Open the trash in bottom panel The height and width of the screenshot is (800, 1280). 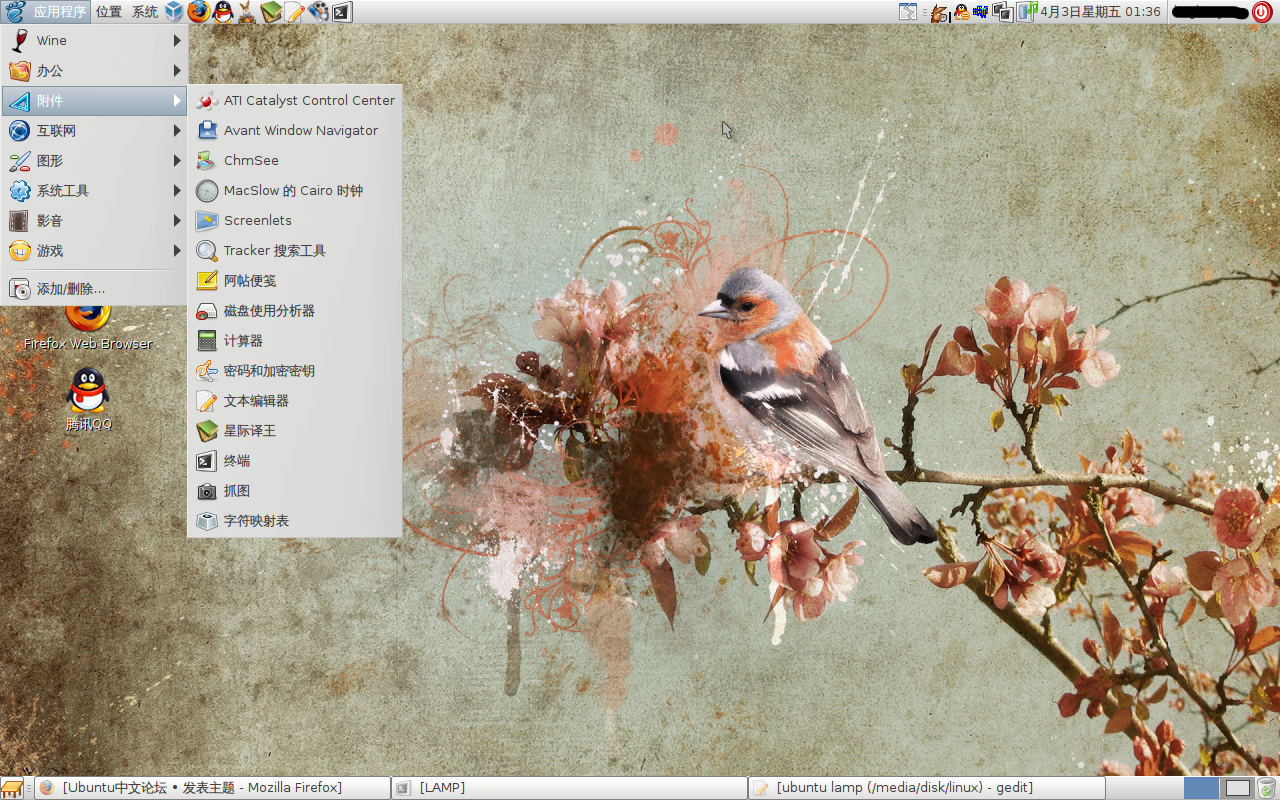click(1267, 788)
